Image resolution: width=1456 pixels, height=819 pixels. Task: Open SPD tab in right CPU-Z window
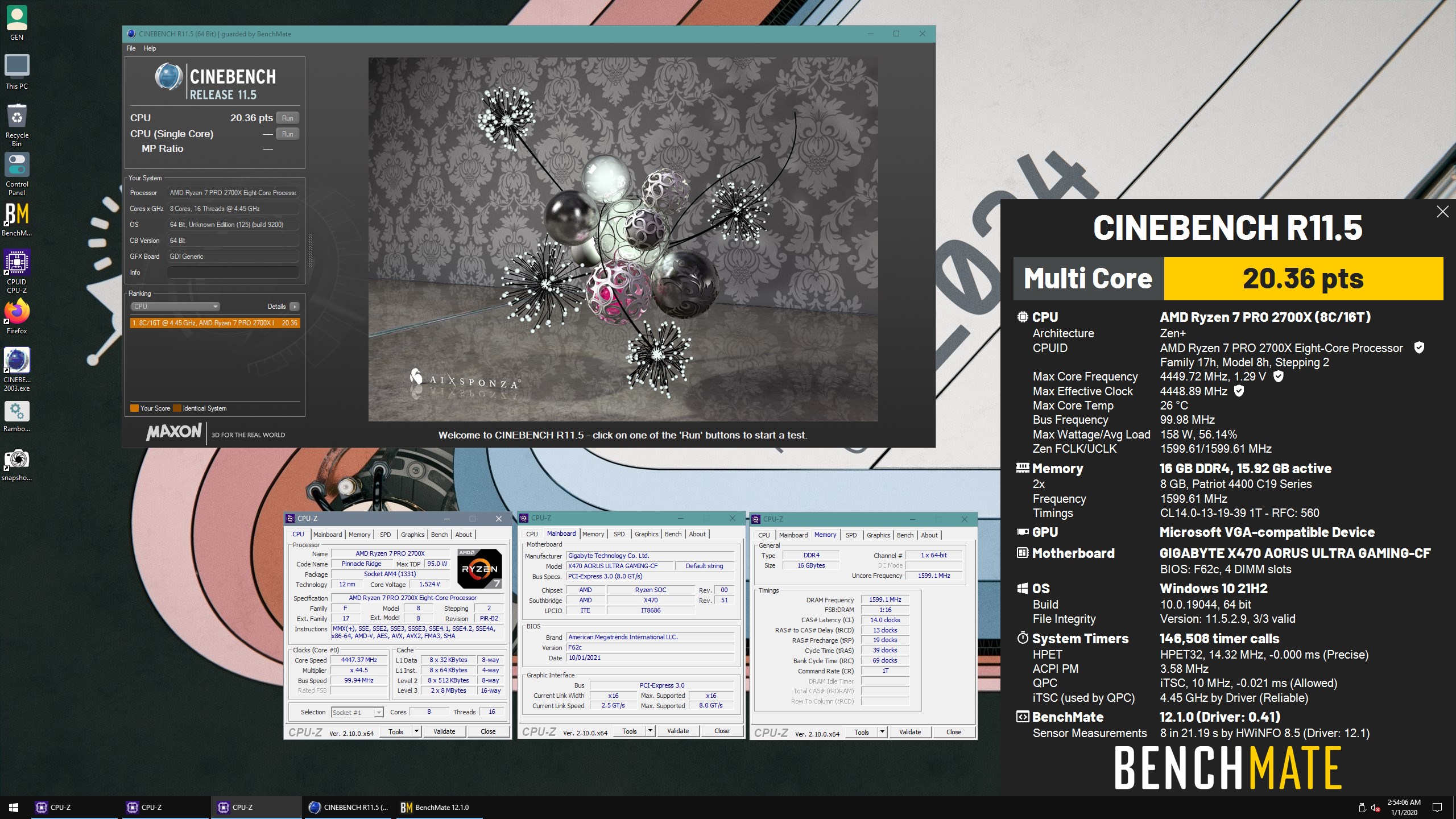click(x=851, y=535)
